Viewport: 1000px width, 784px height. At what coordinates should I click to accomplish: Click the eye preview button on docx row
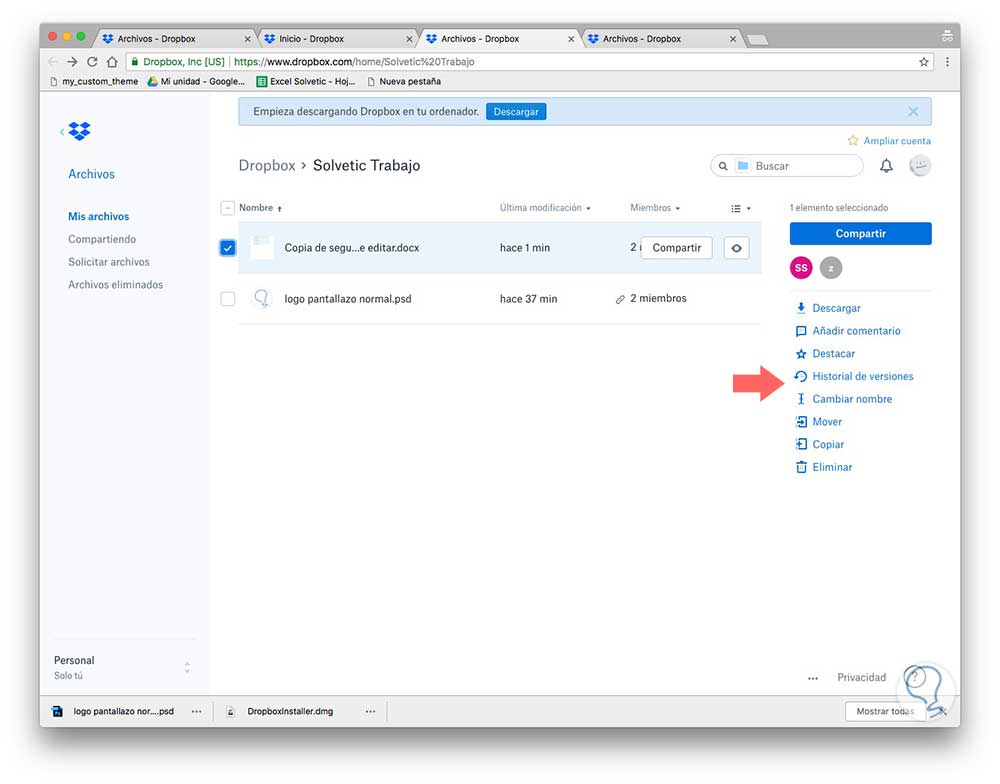(736, 248)
